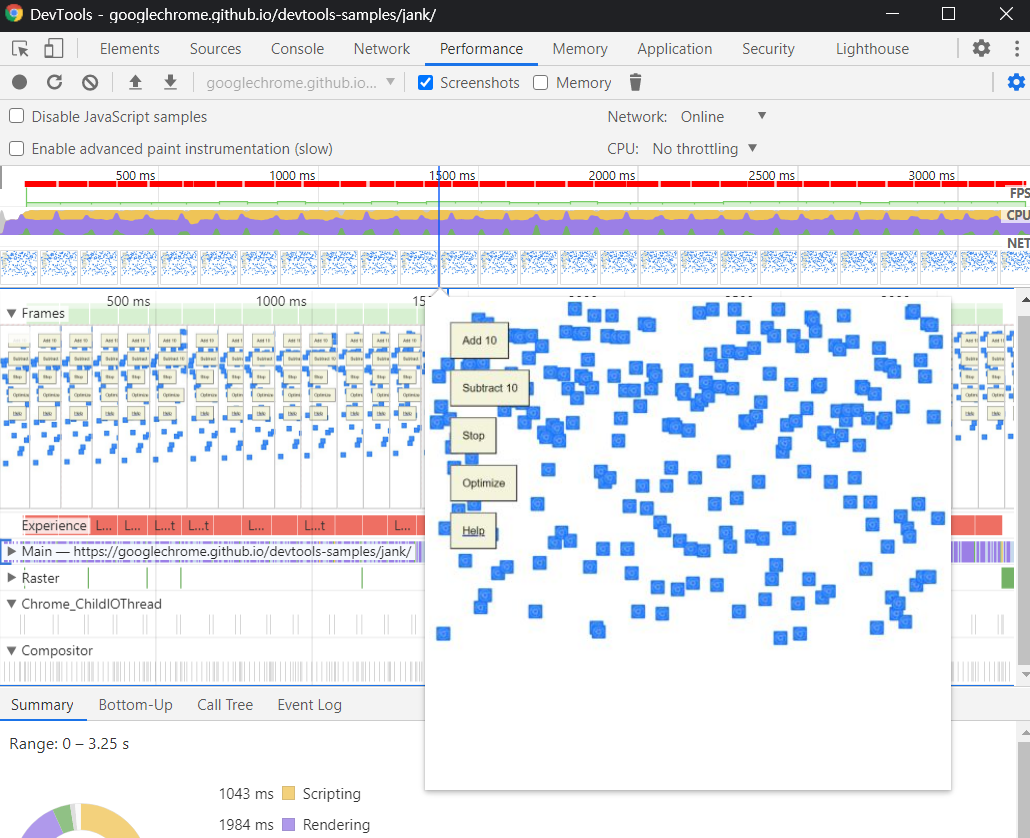Click the Stop button in preview
1030x838 pixels.
(473, 435)
